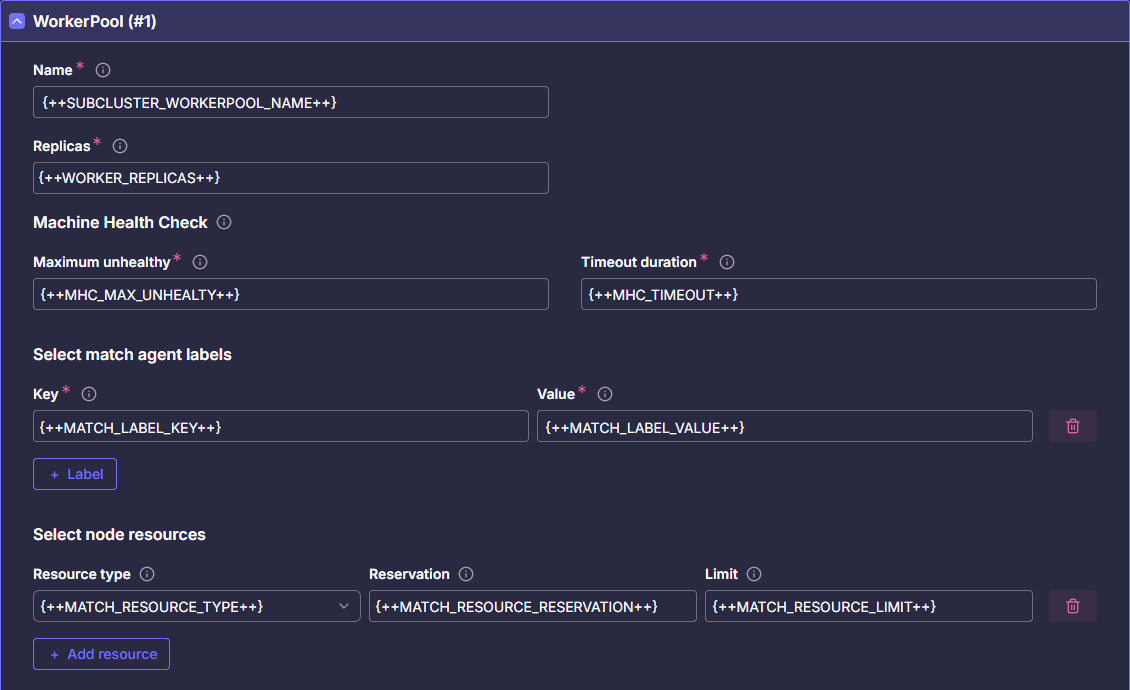This screenshot has width=1130, height=690.
Task: Click the Reservation input field
Action: pyautogui.click(x=532, y=606)
